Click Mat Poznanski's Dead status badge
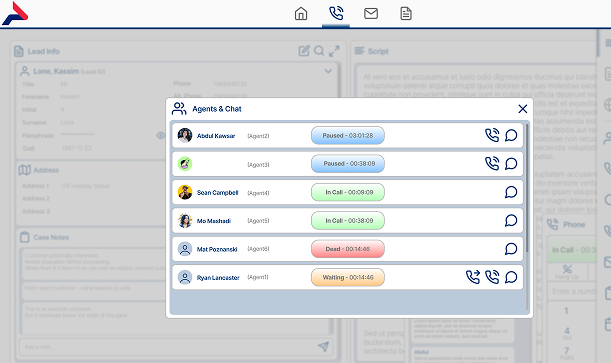611x363 pixels. (x=348, y=249)
